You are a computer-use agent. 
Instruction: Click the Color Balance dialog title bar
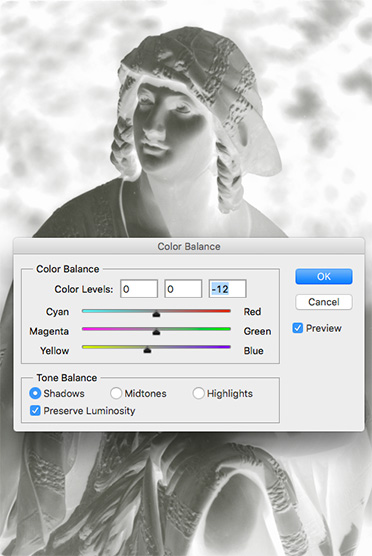click(x=189, y=246)
